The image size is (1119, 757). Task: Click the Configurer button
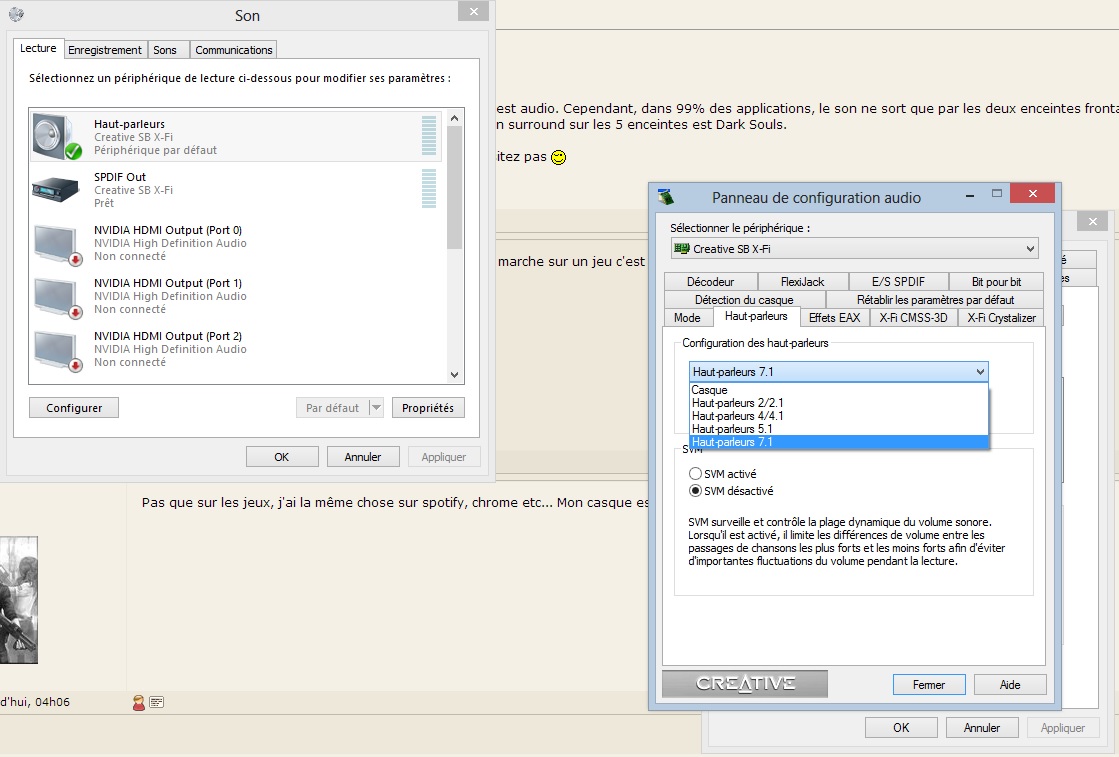coord(74,408)
